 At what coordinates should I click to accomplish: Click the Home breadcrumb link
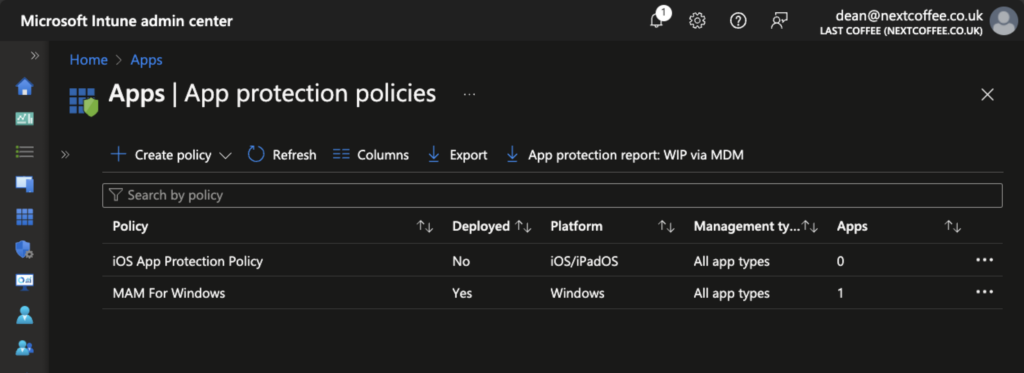pos(88,60)
